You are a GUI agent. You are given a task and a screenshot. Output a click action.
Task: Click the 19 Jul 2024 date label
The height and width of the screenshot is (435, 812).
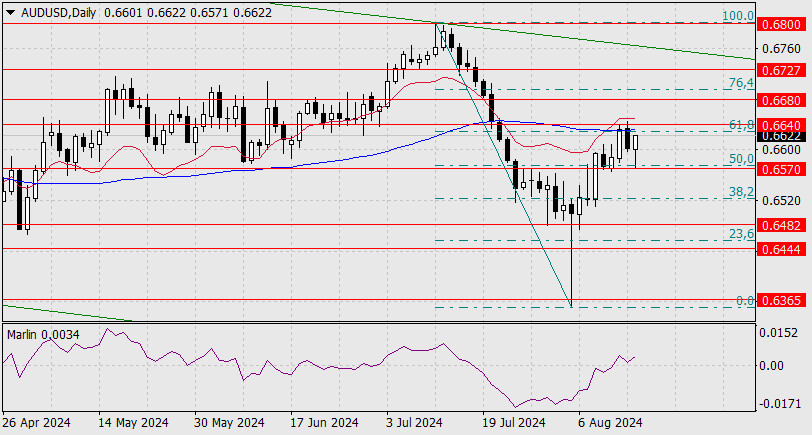coord(512,423)
